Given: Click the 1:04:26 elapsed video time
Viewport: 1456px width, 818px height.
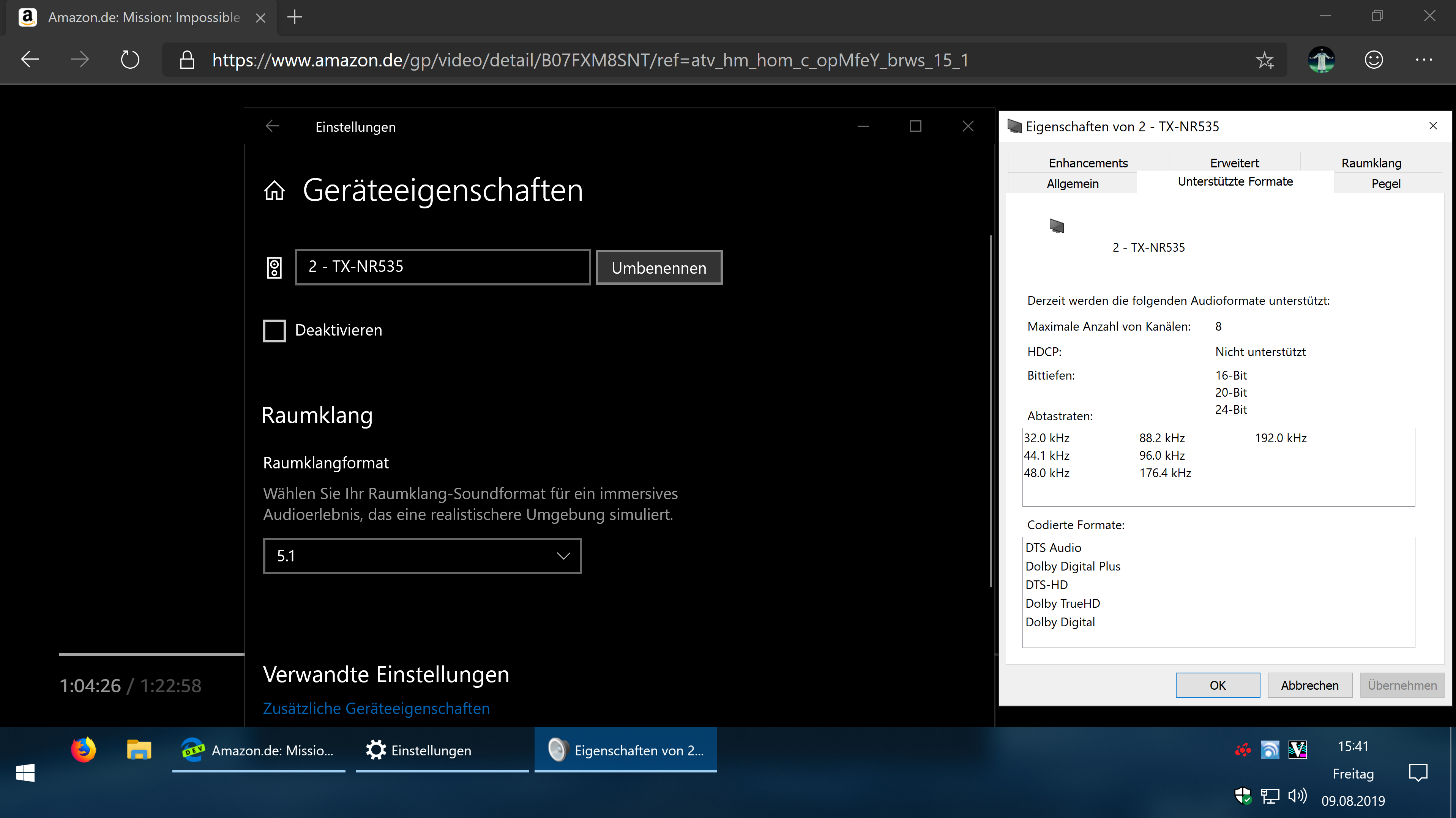Looking at the screenshot, I should (90, 686).
